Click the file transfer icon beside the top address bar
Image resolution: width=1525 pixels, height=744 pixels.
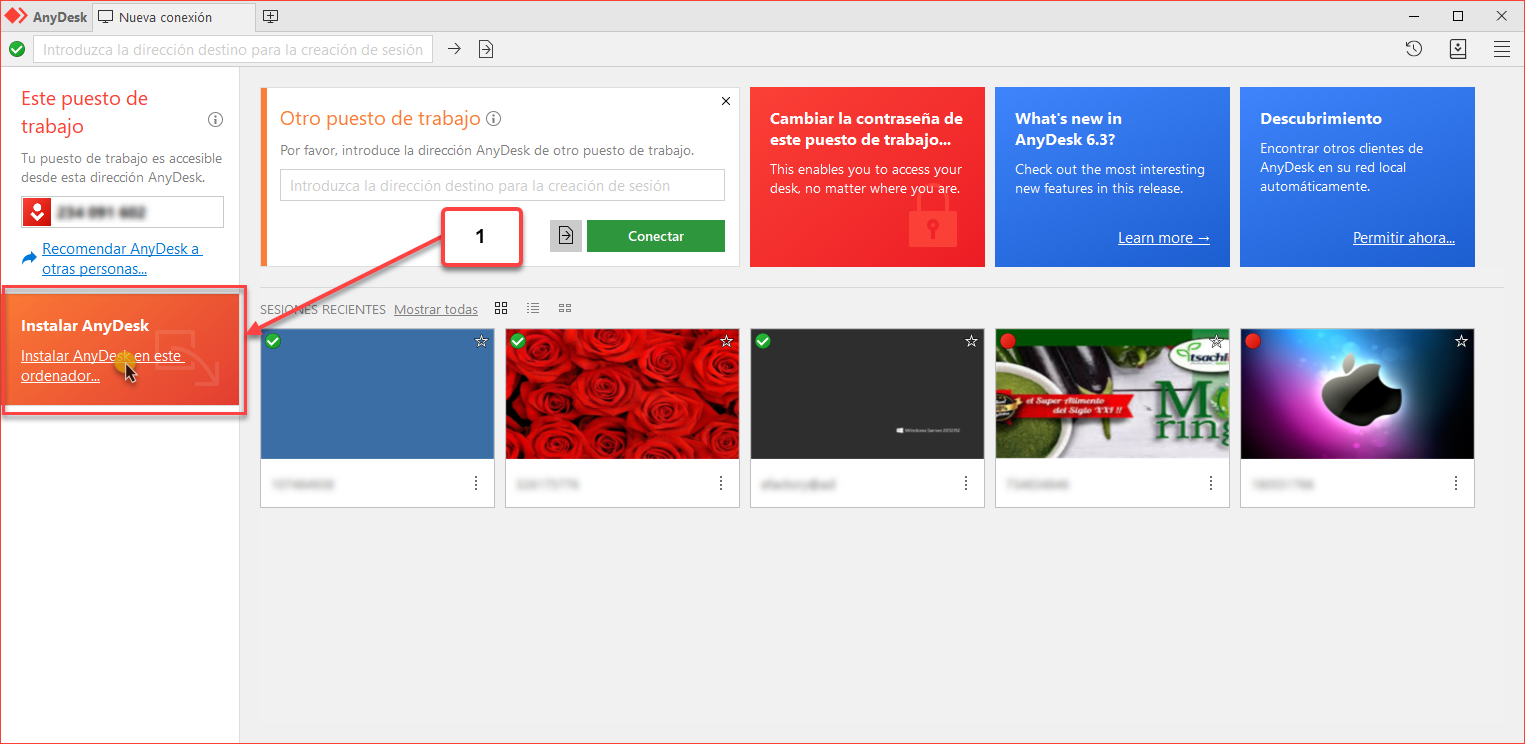point(486,49)
